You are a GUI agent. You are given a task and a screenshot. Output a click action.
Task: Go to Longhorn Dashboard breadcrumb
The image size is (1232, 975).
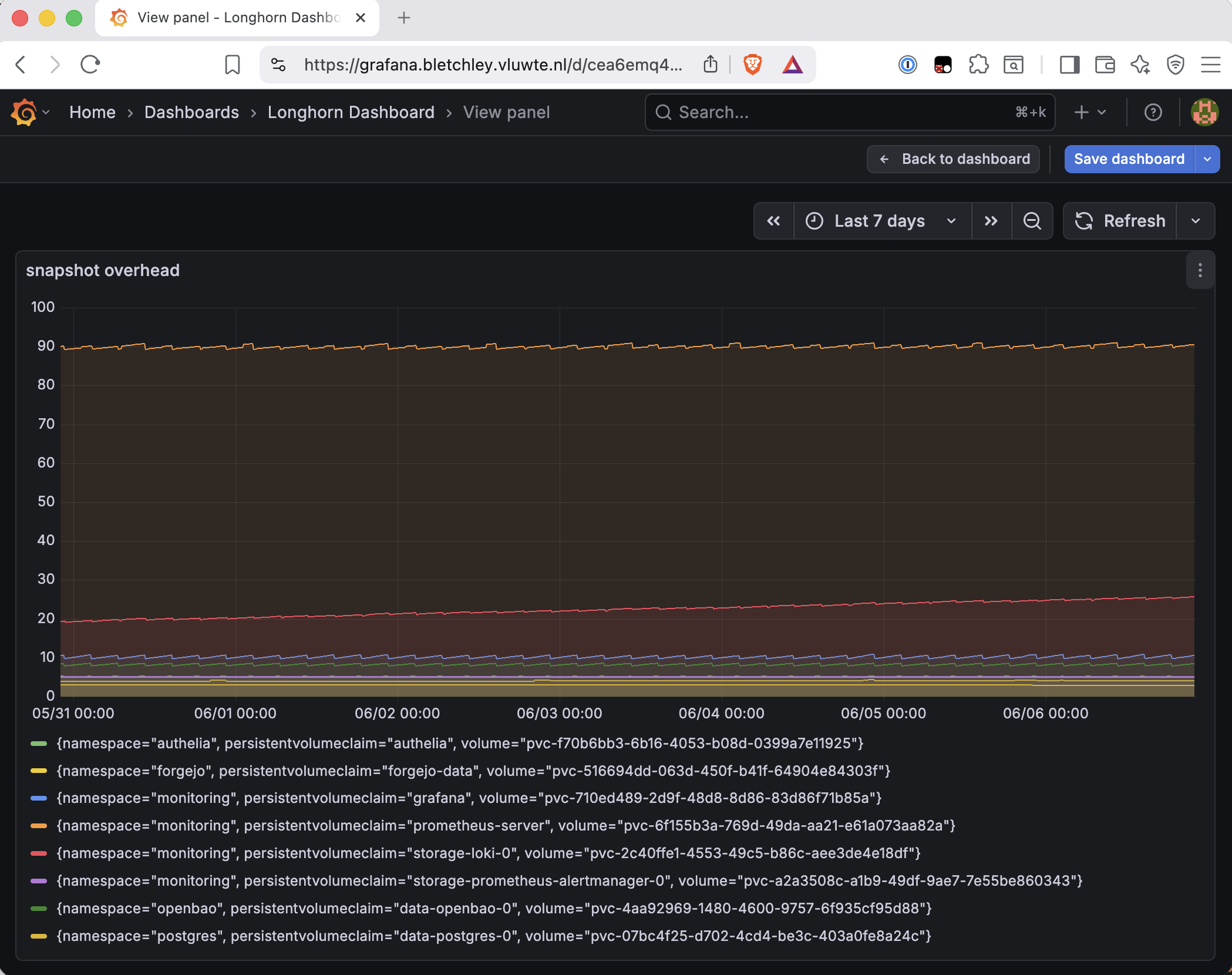pos(351,112)
